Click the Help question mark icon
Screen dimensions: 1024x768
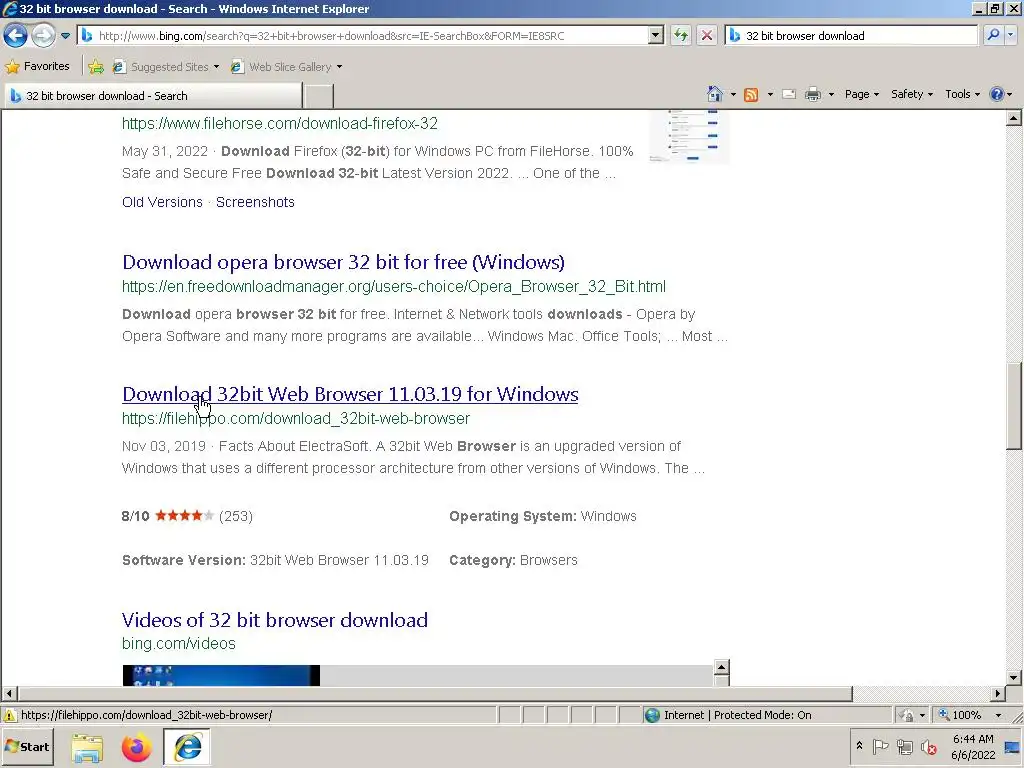pos(997,94)
